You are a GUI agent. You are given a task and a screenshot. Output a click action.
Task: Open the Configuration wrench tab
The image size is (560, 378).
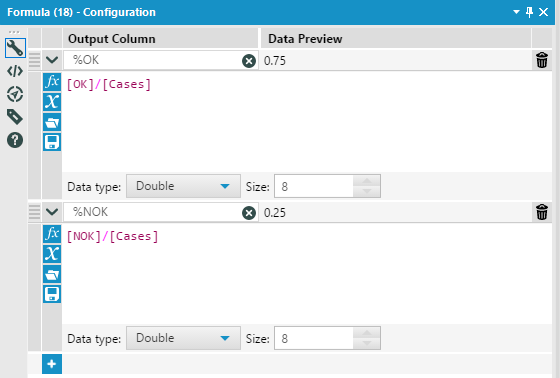[15, 48]
